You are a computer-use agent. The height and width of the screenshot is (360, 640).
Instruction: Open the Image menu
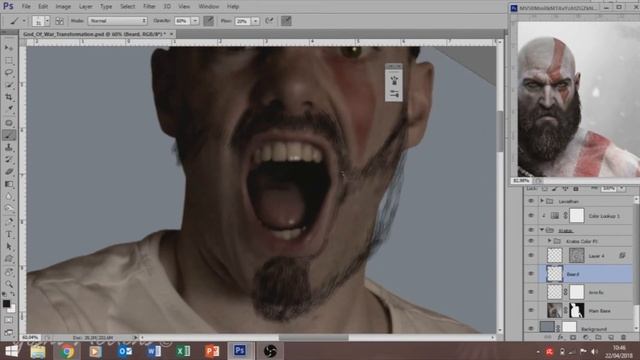63,7
